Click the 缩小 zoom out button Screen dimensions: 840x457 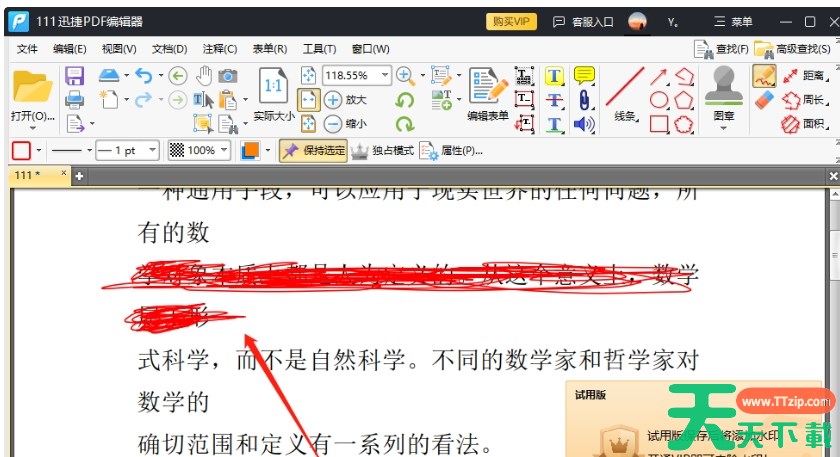tap(345, 124)
